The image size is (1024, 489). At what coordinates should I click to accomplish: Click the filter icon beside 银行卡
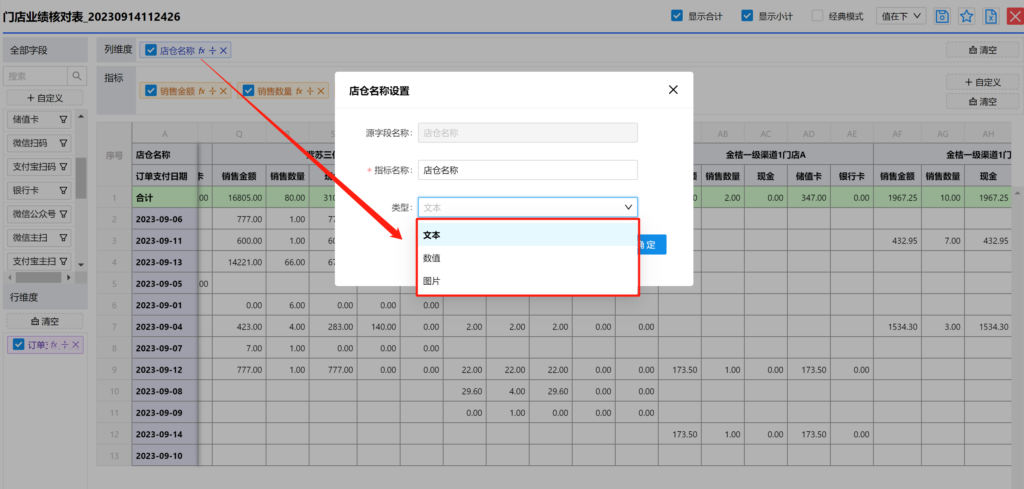point(63,190)
